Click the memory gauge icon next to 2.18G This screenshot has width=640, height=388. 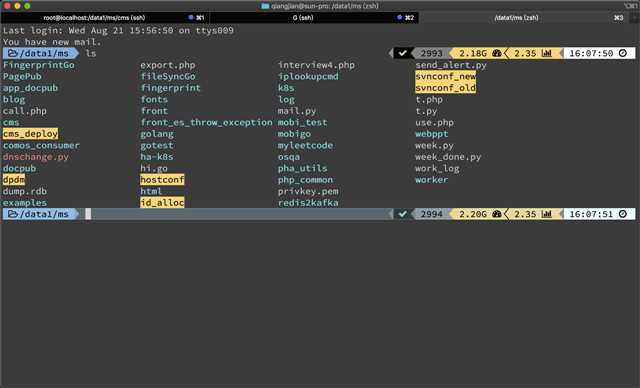pos(497,53)
